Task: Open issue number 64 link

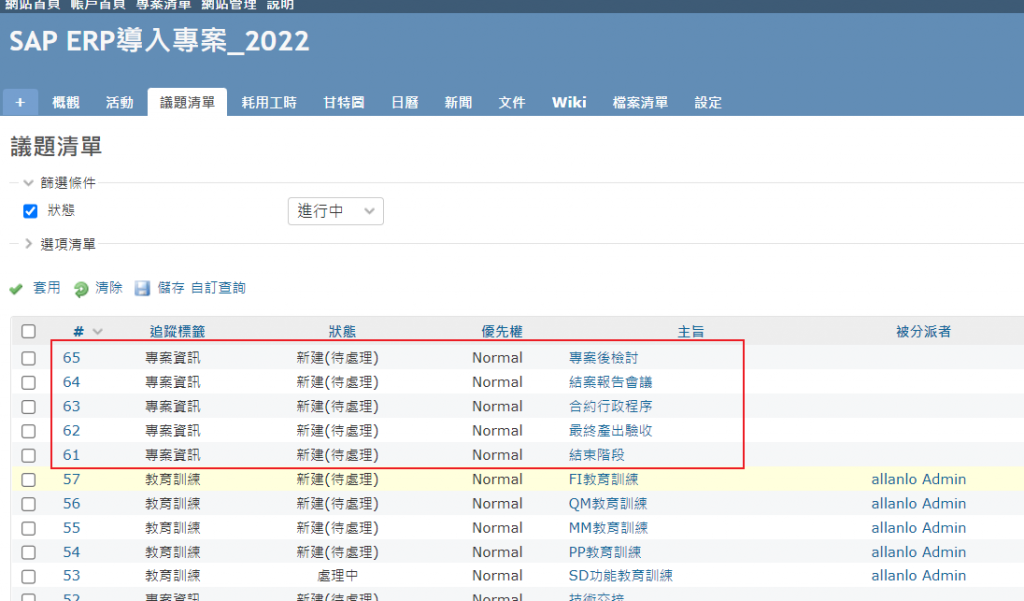Action: (71, 382)
